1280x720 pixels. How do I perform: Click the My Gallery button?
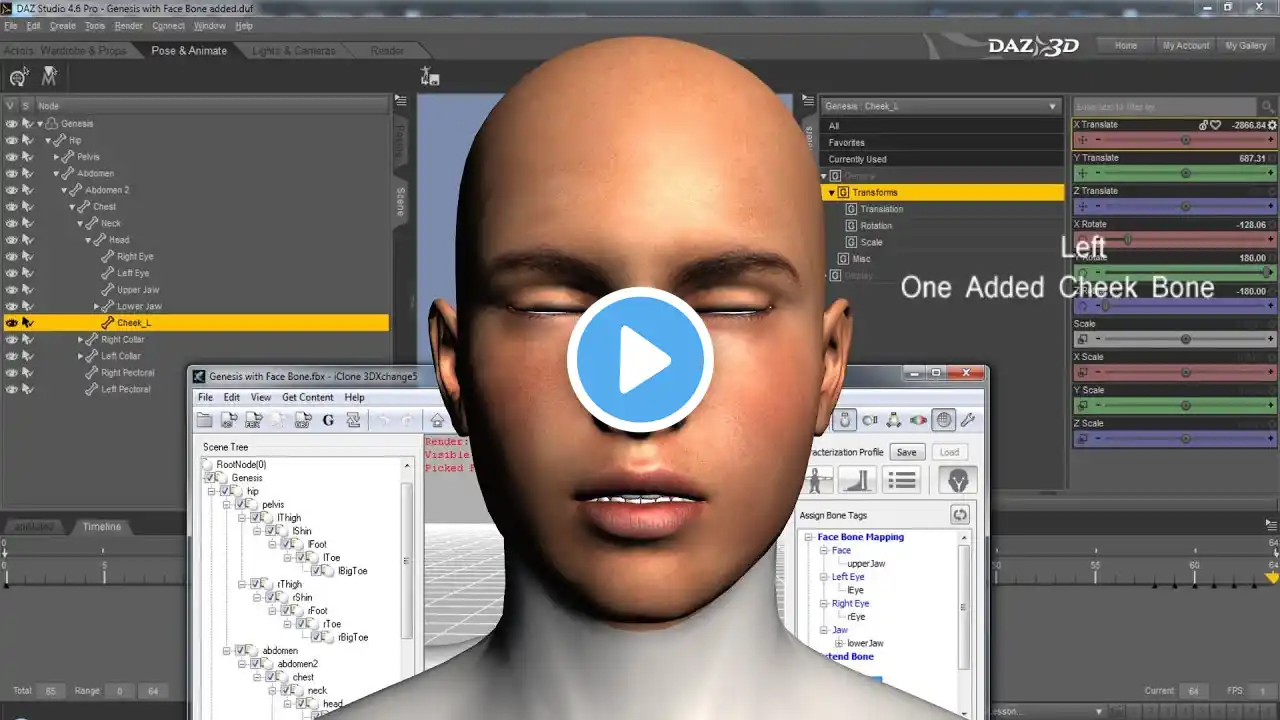(x=1246, y=45)
